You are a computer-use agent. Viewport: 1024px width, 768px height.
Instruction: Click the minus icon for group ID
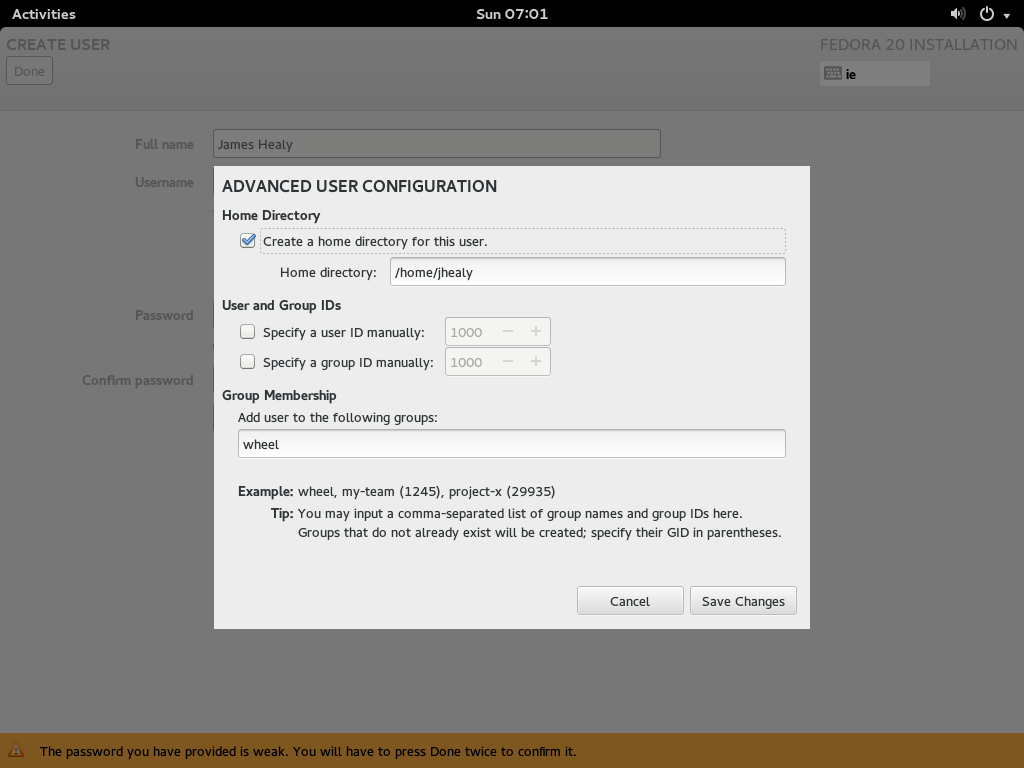tap(508, 362)
